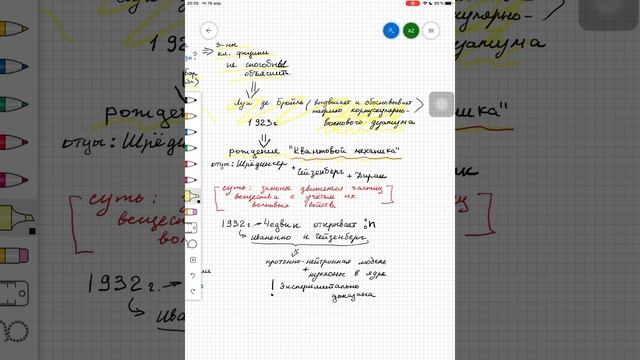Select the green pencil tool
Screen dimensions: 640x360
click(191, 148)
